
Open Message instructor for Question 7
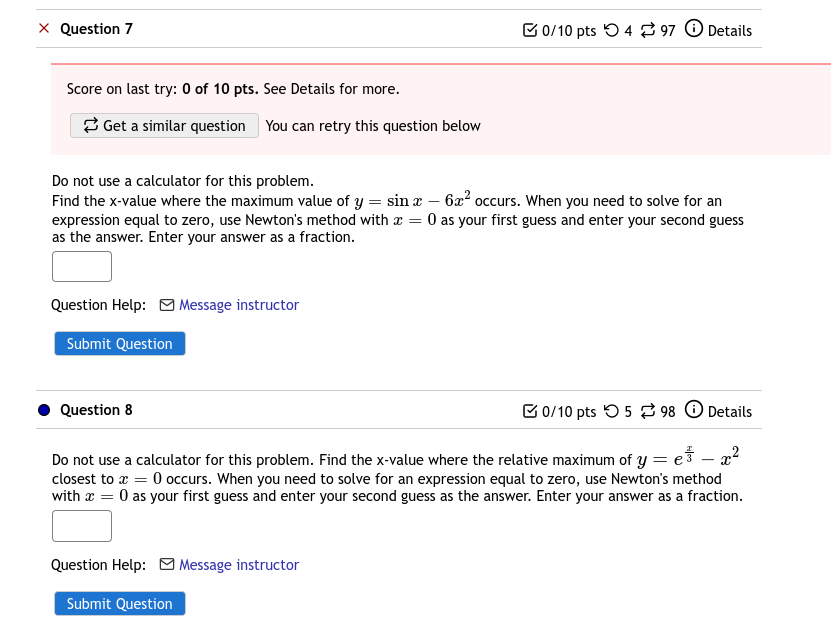tap(238, 305)
